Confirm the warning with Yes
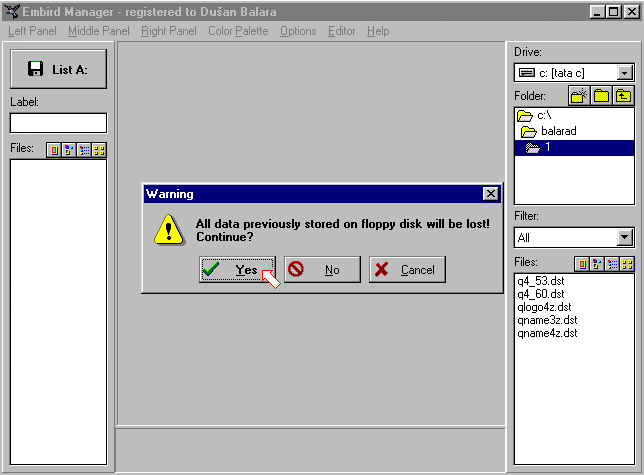Viewport: 644px width, 475px height. [x=237, y=269]
